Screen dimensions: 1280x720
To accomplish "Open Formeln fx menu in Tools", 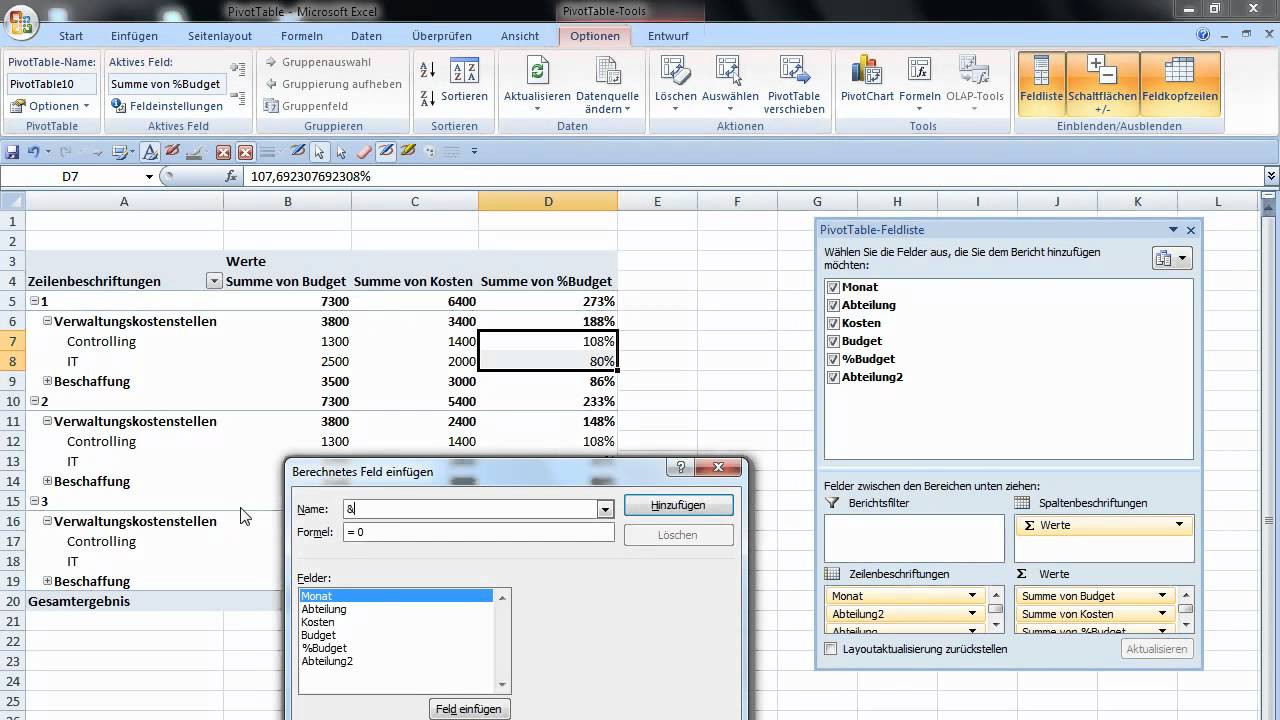I will pos(919,84).
